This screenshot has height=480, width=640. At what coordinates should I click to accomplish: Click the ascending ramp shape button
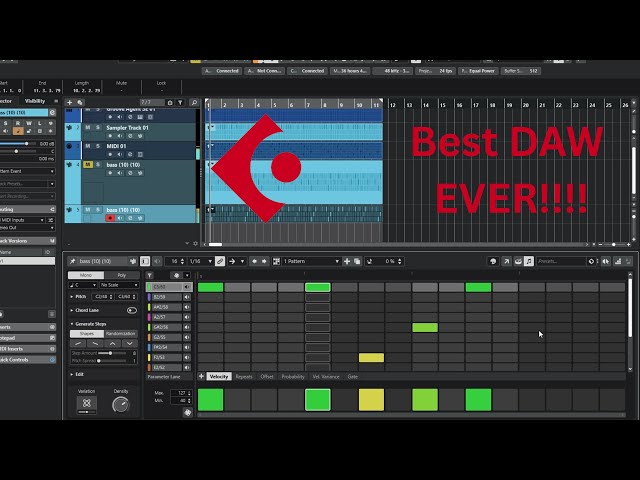click(x=78, y=343)
